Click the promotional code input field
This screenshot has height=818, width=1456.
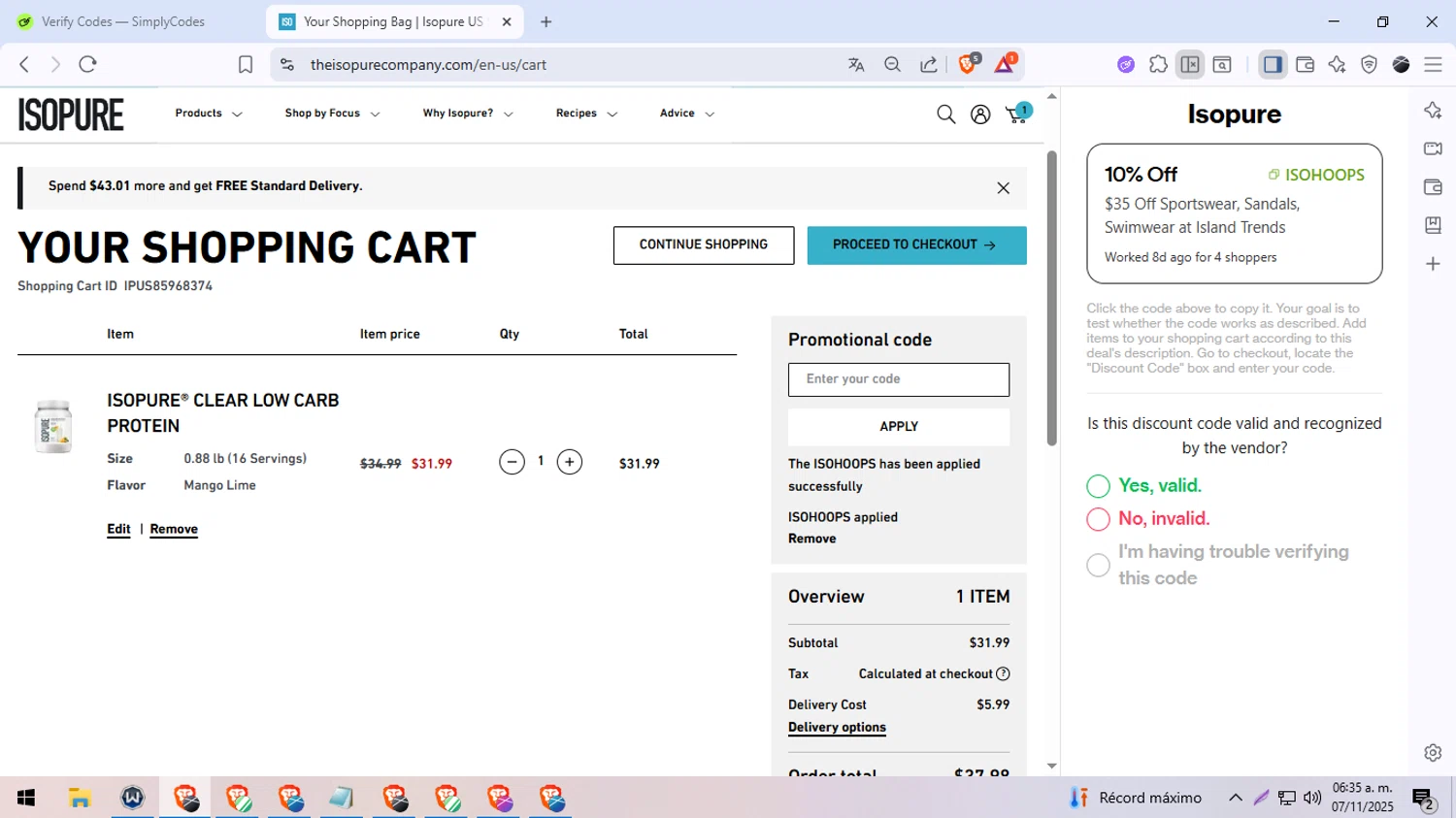point(899,379)
